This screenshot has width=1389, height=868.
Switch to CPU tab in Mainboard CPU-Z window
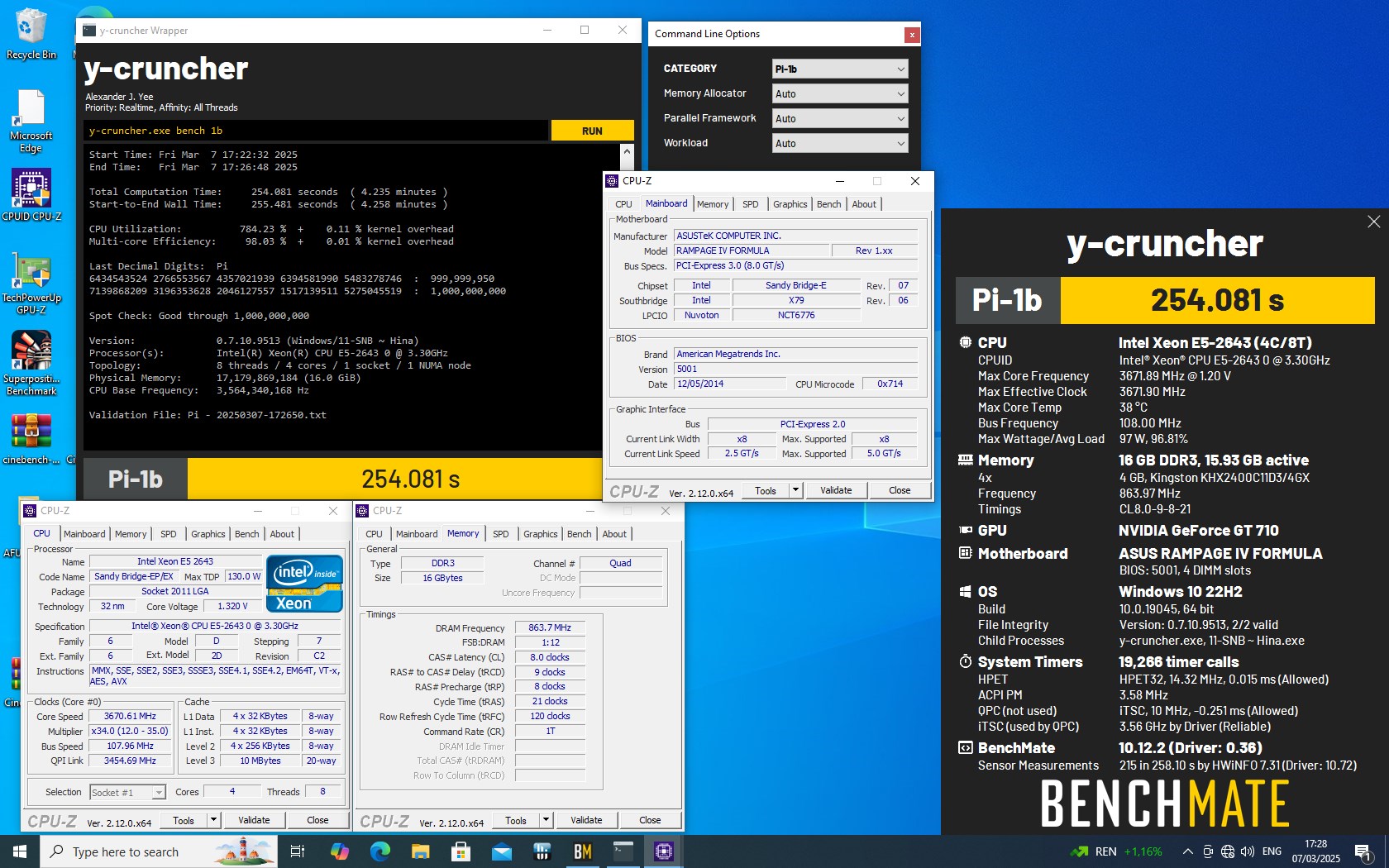(x=623, y=204)
